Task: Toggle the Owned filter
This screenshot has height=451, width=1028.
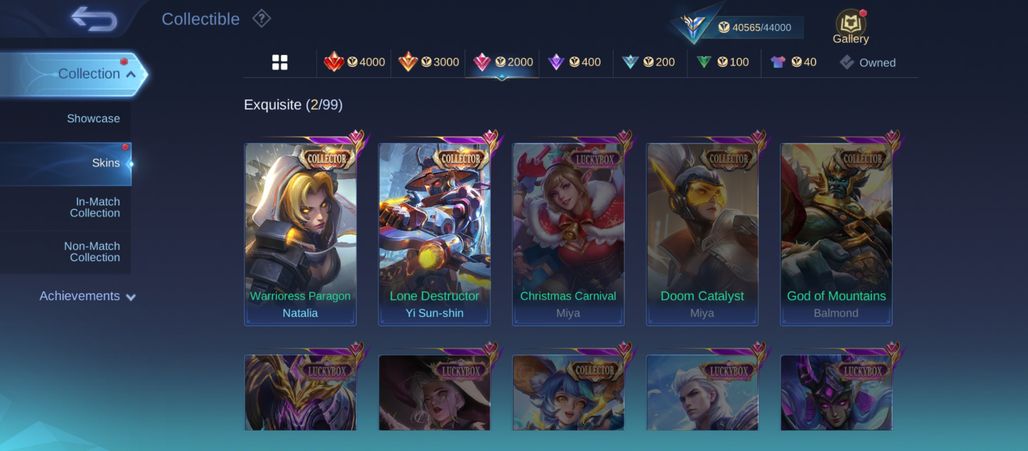Action: 867,62
